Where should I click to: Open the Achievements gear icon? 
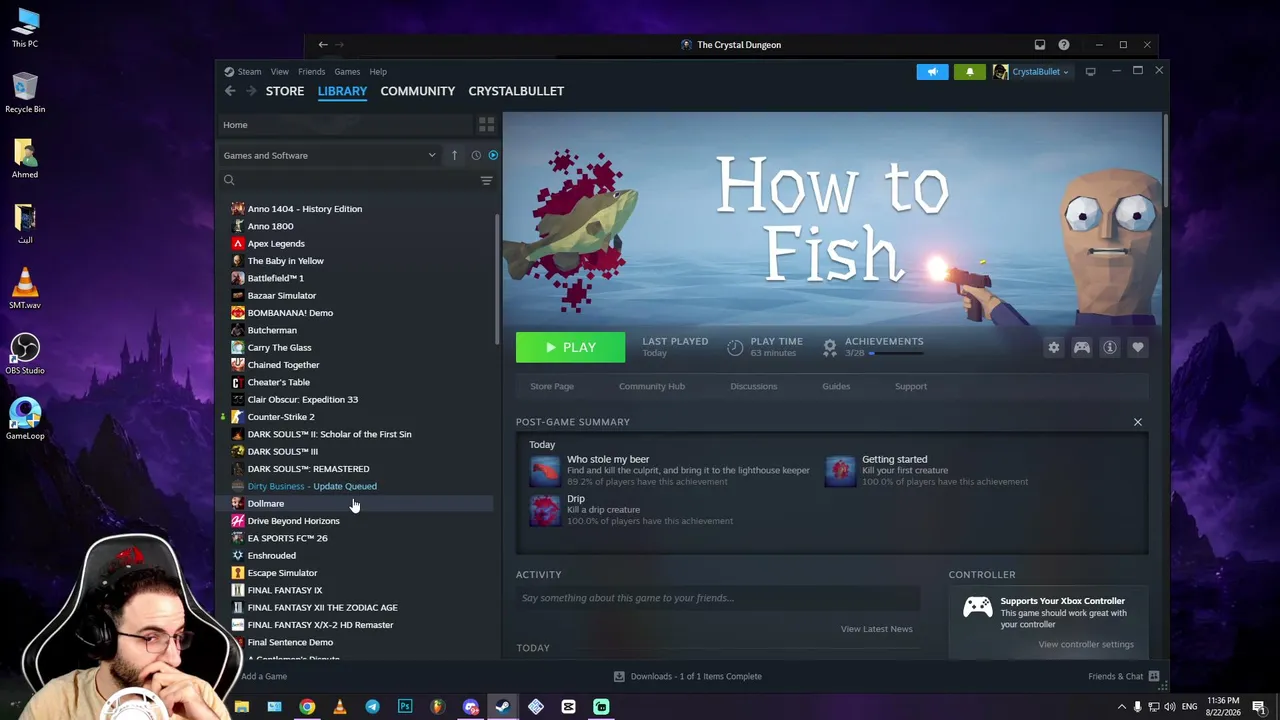coord(829,347)
